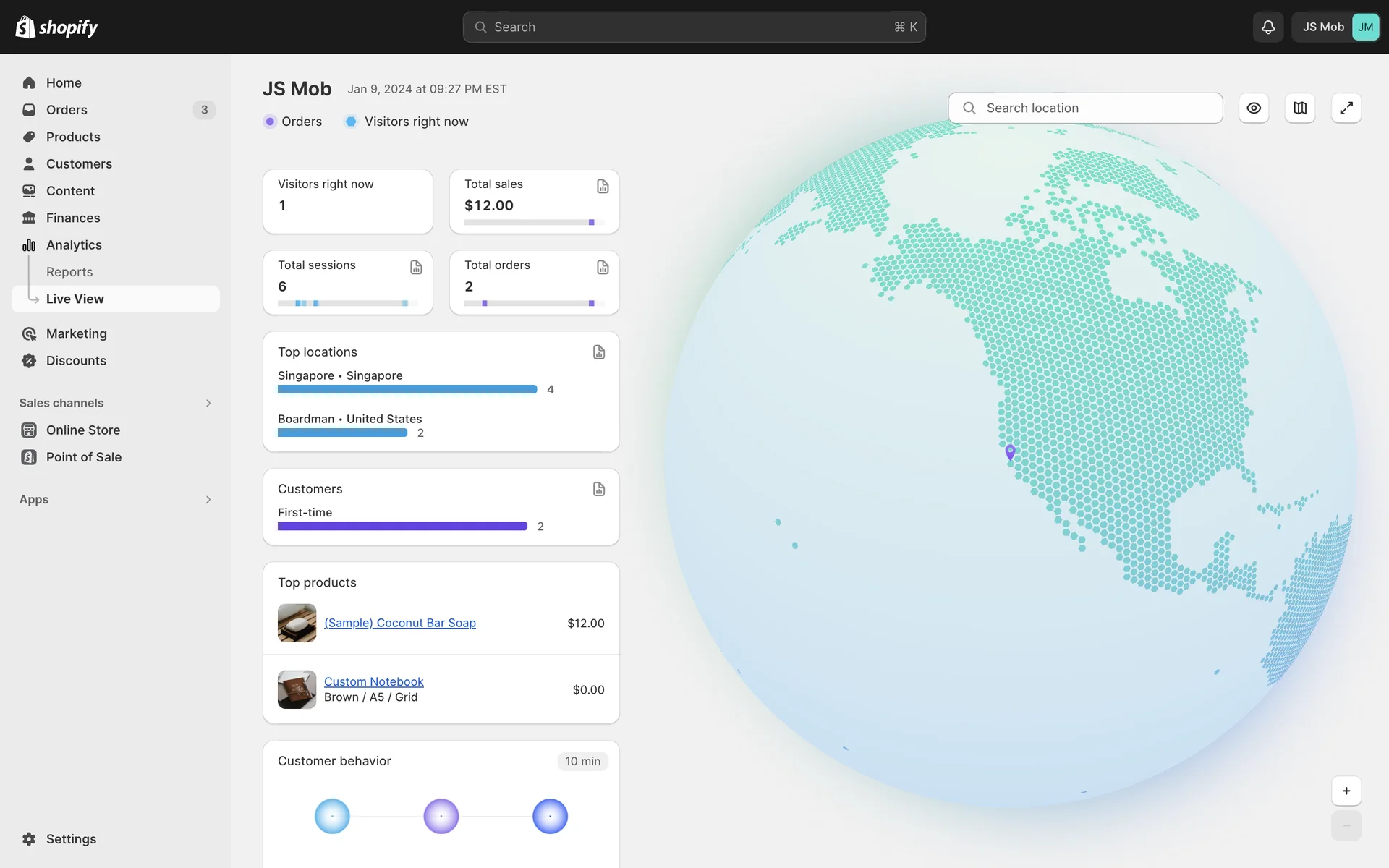This screenshot has height=868, width=1389.
Task: Open the Custom Notebook product link
Action: point(373,681)
